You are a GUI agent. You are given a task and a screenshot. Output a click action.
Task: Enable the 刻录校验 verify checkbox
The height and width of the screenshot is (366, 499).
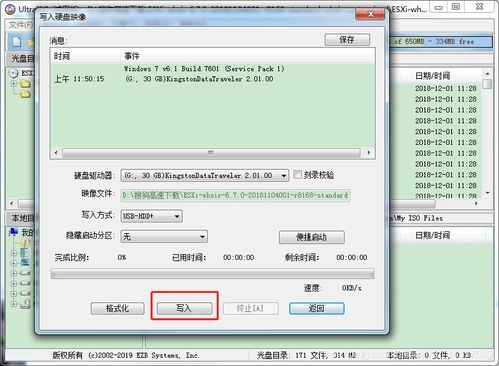click(x=297, y=174)
